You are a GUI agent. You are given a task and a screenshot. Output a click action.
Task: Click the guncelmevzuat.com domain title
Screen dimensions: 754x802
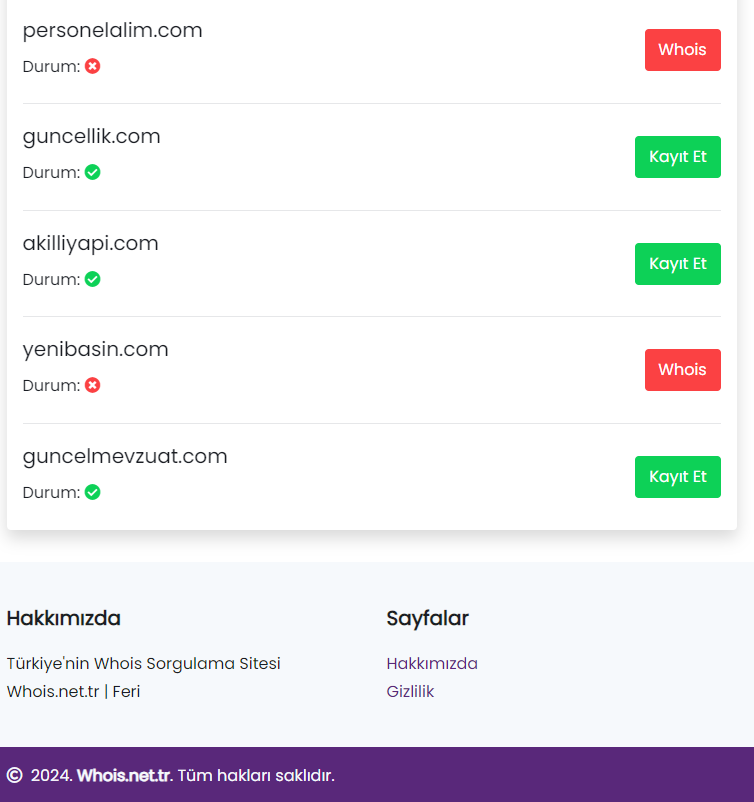(125, 456)
